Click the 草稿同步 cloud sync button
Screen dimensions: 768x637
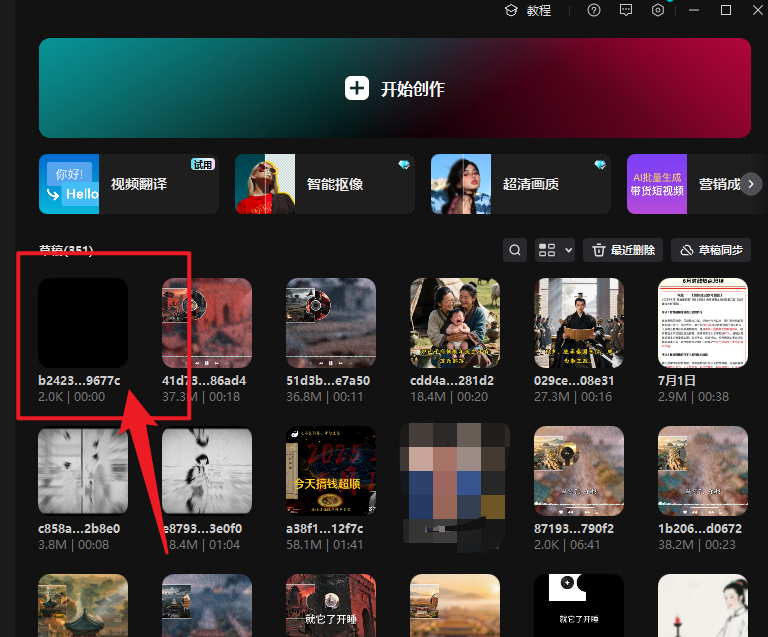pyautogui.click(x=711, y=250)
